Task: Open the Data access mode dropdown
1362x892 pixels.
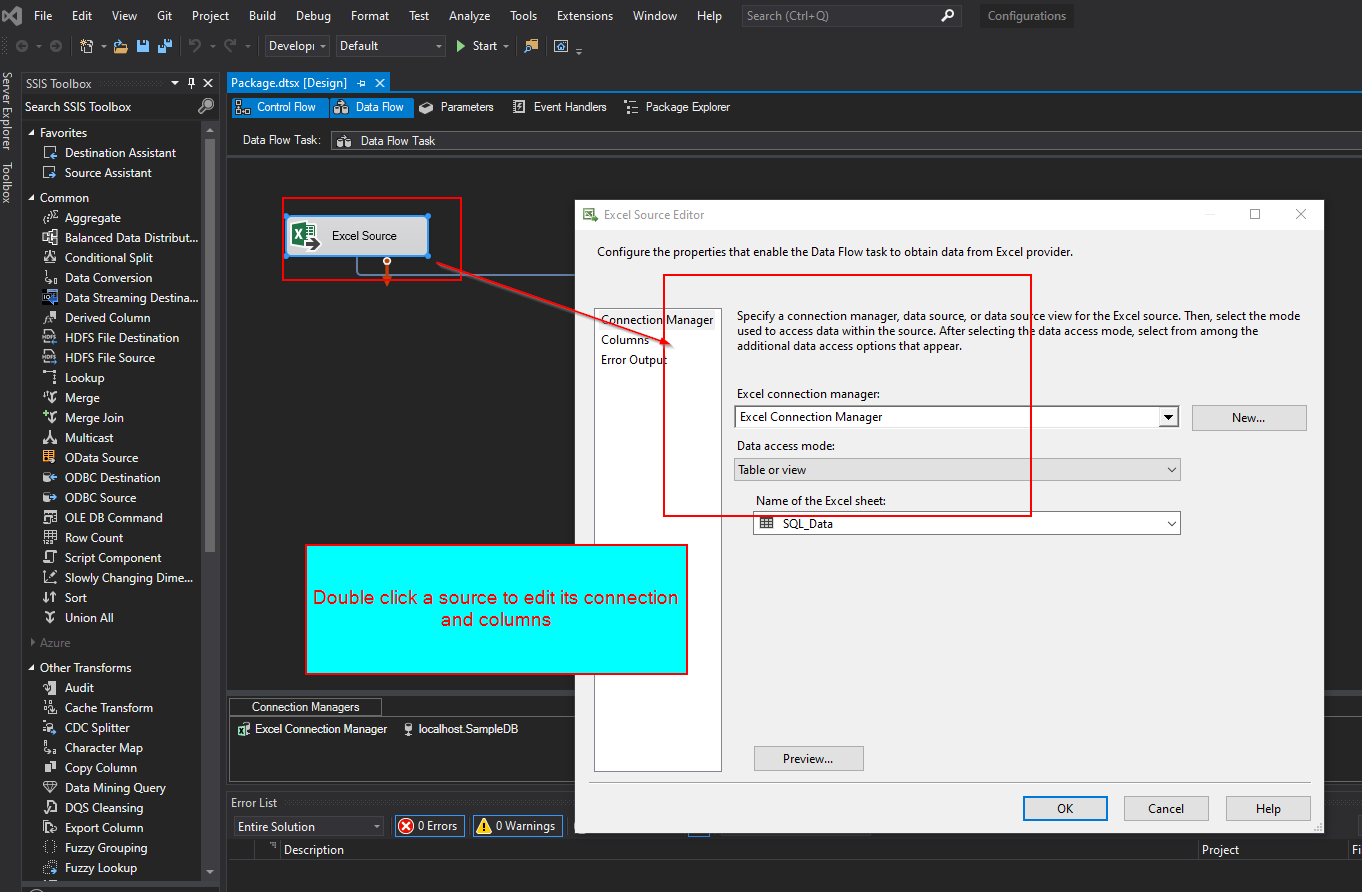Action: 1172,469
